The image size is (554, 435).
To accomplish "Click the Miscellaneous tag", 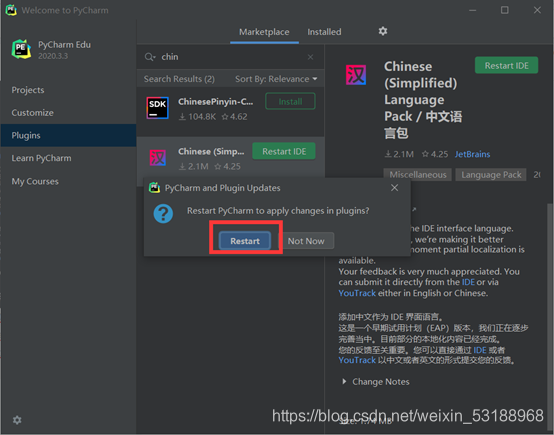I will 418,175.
